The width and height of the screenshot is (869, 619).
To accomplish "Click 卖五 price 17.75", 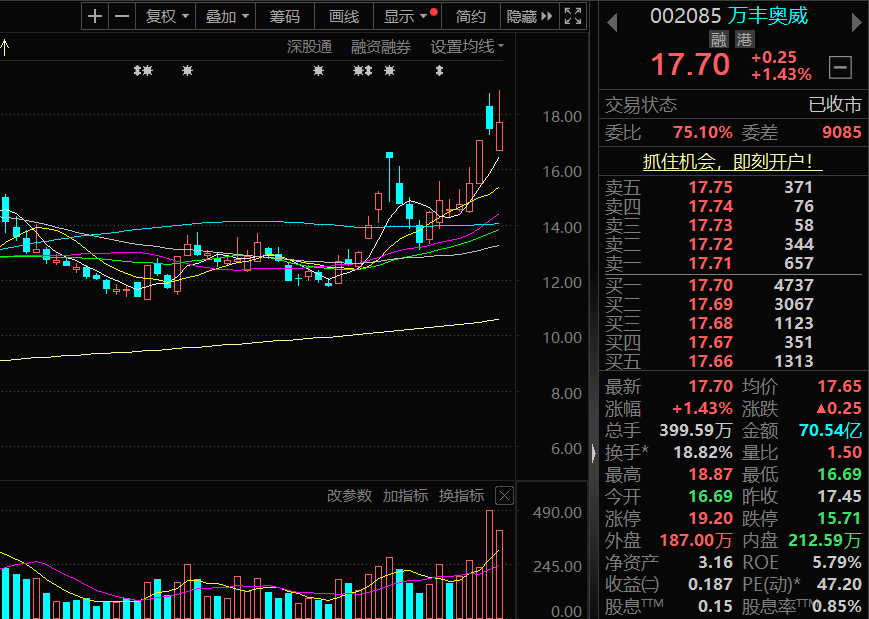I will 710,187.
